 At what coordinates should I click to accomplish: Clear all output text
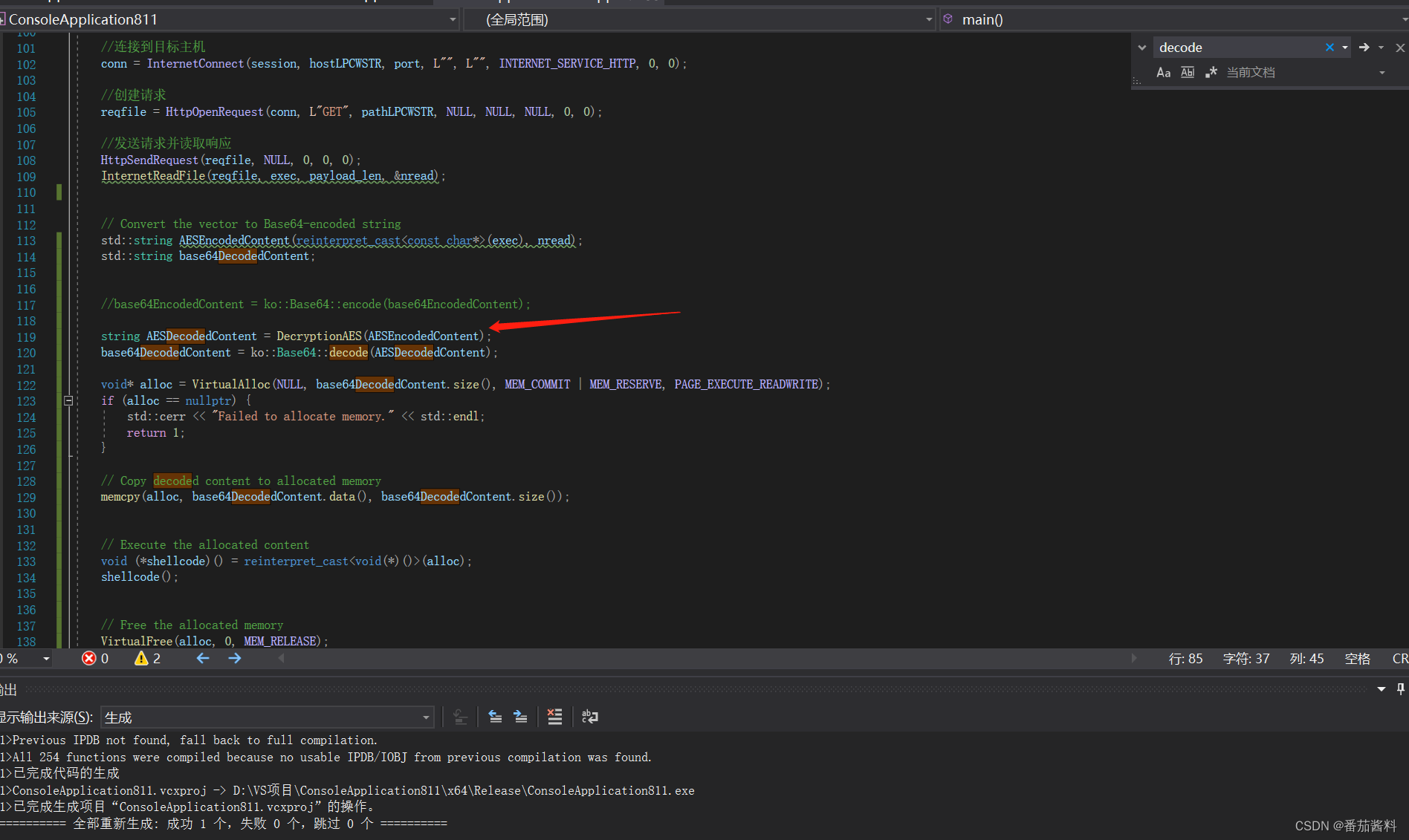pos(554,717)
